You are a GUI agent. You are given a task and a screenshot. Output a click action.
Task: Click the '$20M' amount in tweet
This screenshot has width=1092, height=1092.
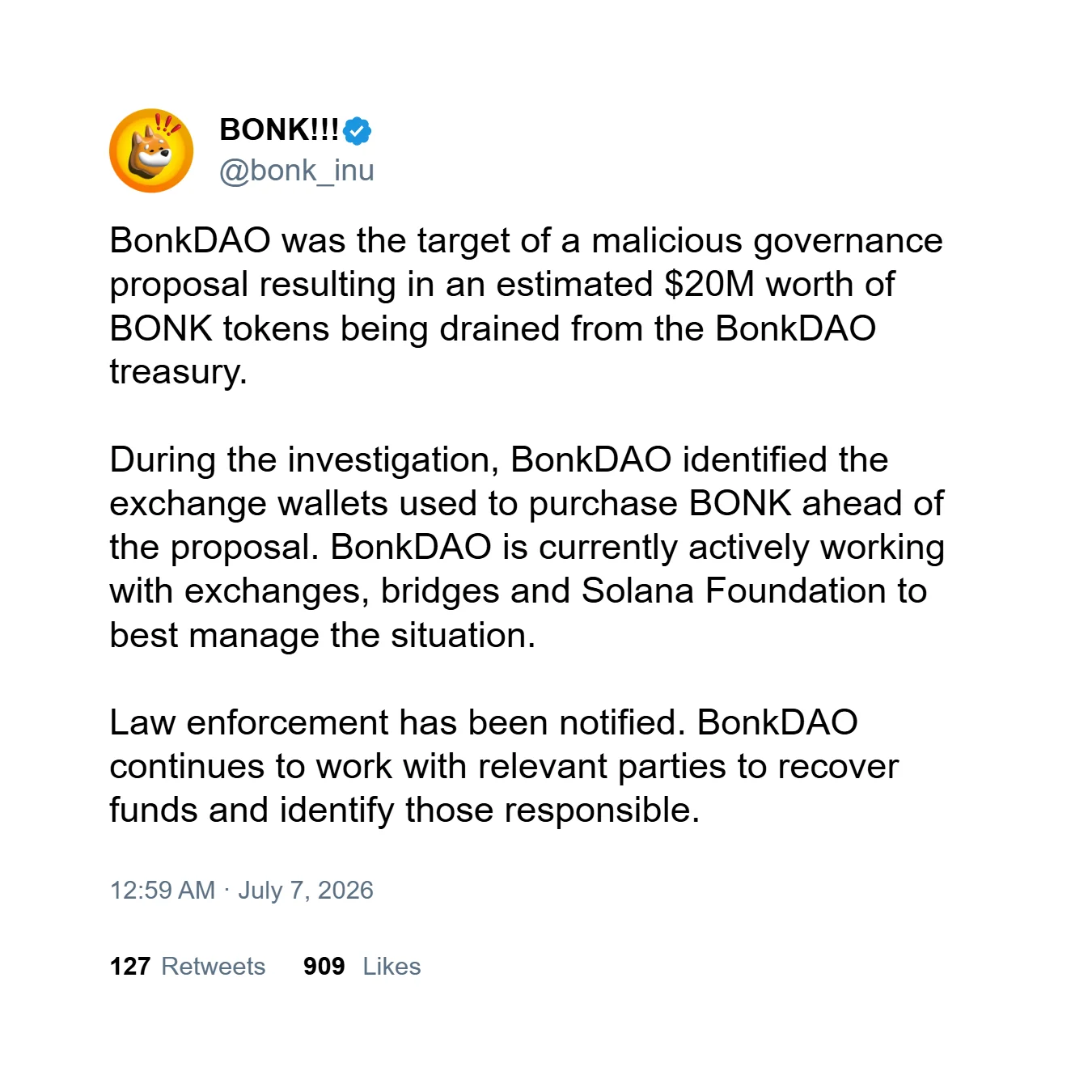coord(709,284)
